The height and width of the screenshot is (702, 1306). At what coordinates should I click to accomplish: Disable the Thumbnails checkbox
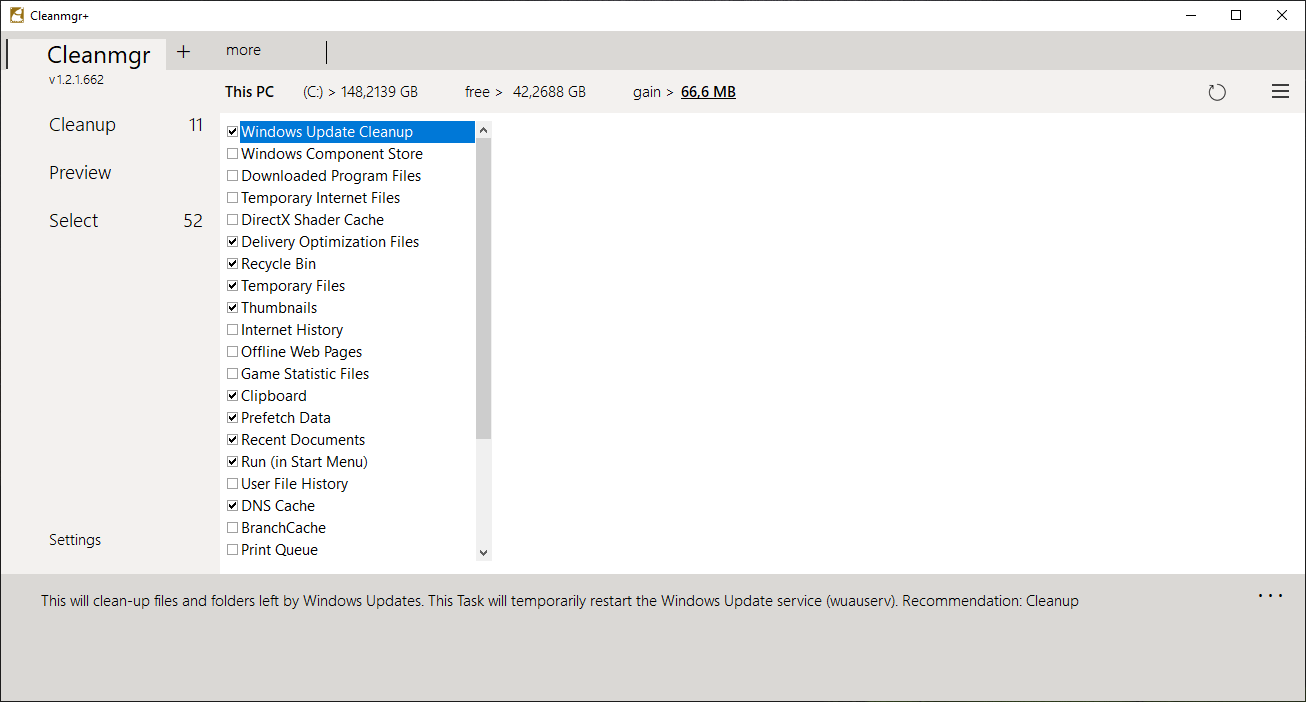(x=232, y=308)
